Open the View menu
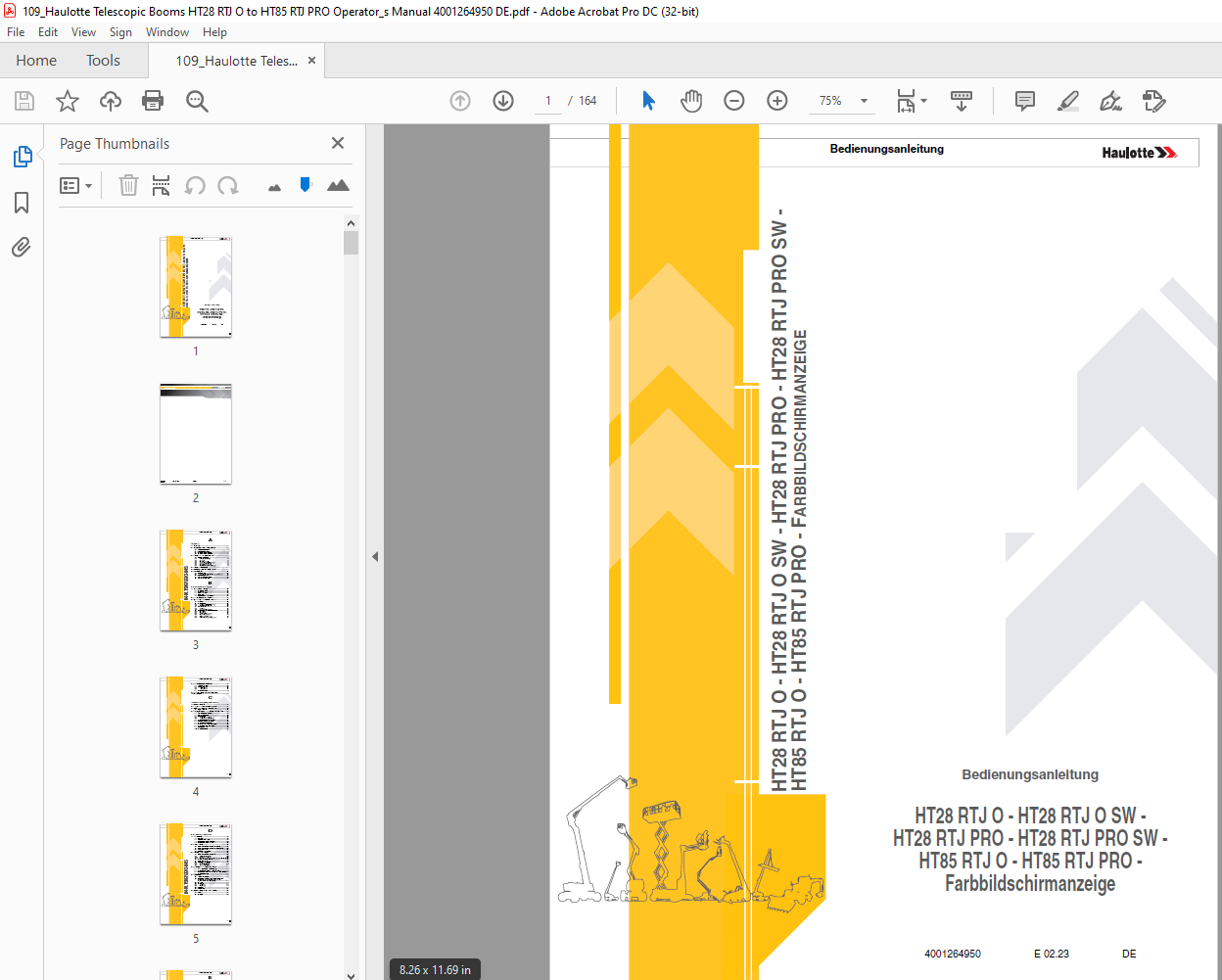The height and width of the screenshot is (980, 1222). 83,32
